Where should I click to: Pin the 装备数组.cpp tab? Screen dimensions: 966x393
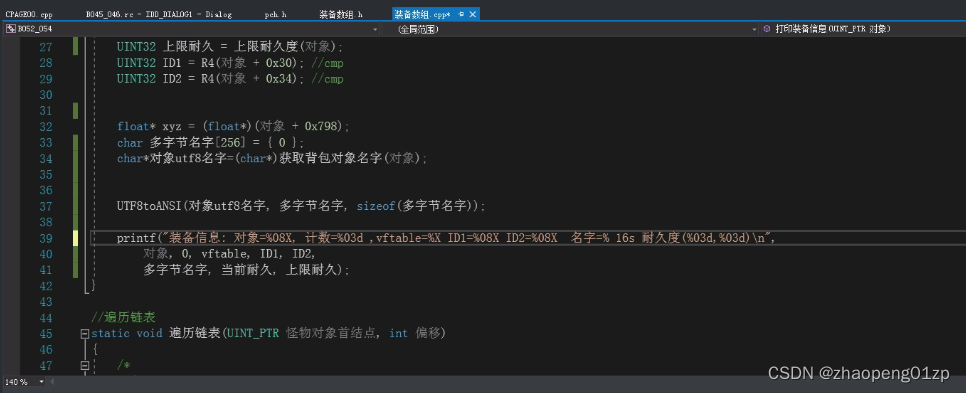click(x=461, y=14)
